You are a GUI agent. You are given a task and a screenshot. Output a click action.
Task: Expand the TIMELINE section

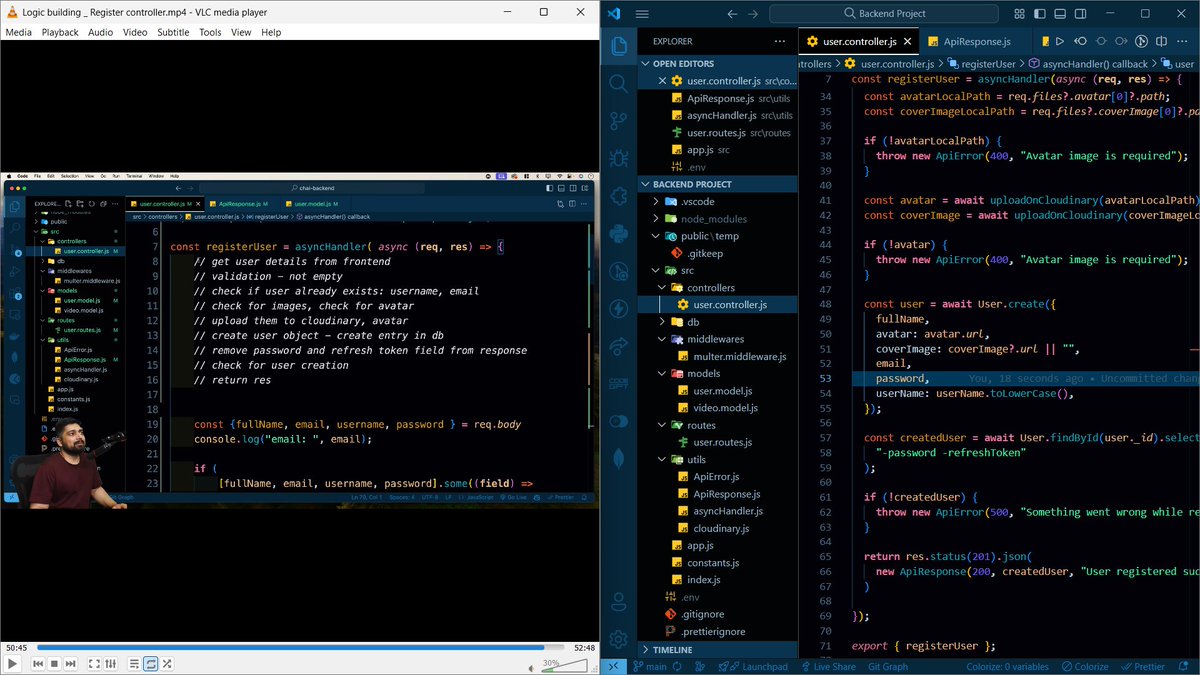(718, 649)
